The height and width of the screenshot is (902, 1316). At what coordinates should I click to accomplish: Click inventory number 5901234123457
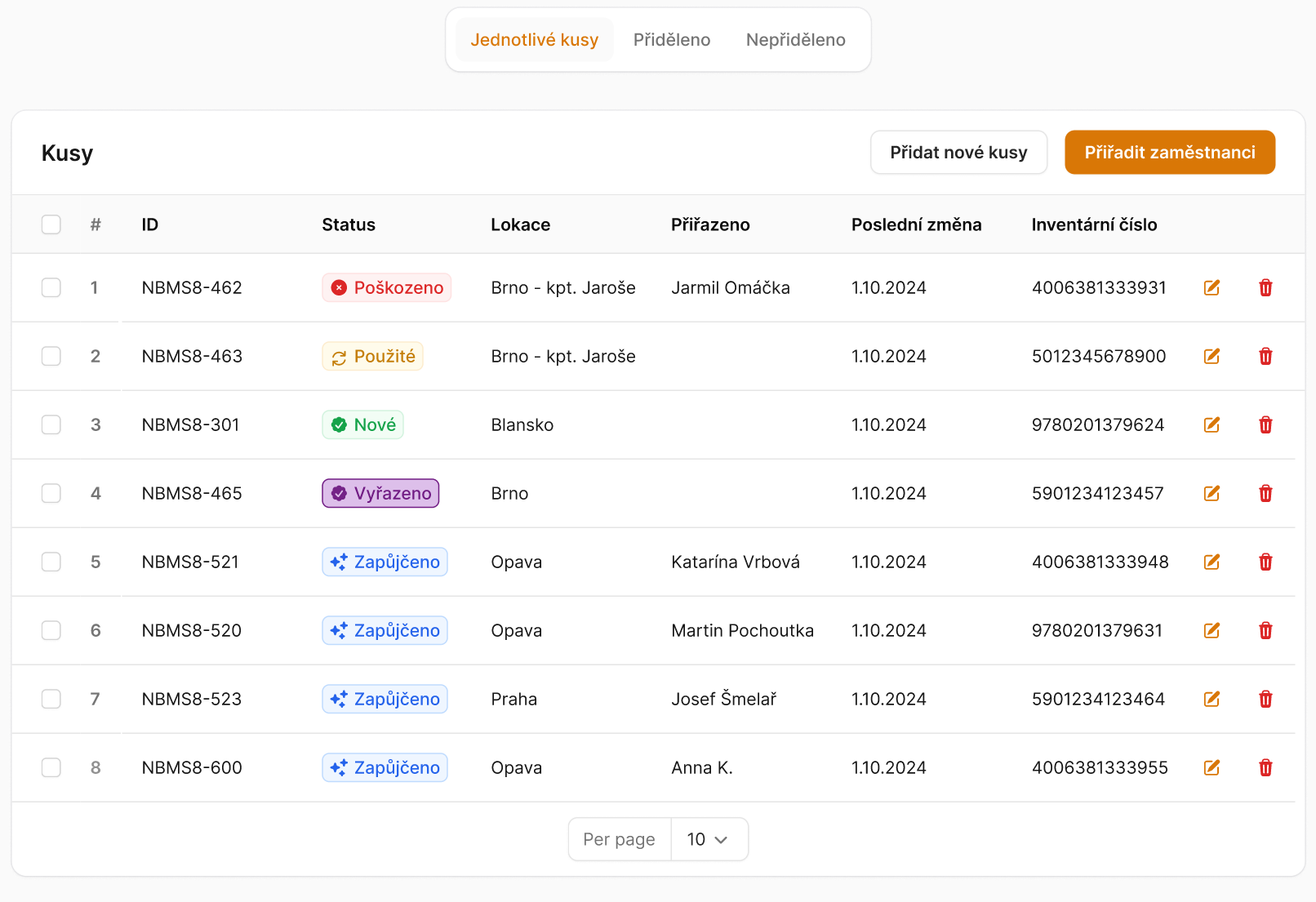(1098, 493)
